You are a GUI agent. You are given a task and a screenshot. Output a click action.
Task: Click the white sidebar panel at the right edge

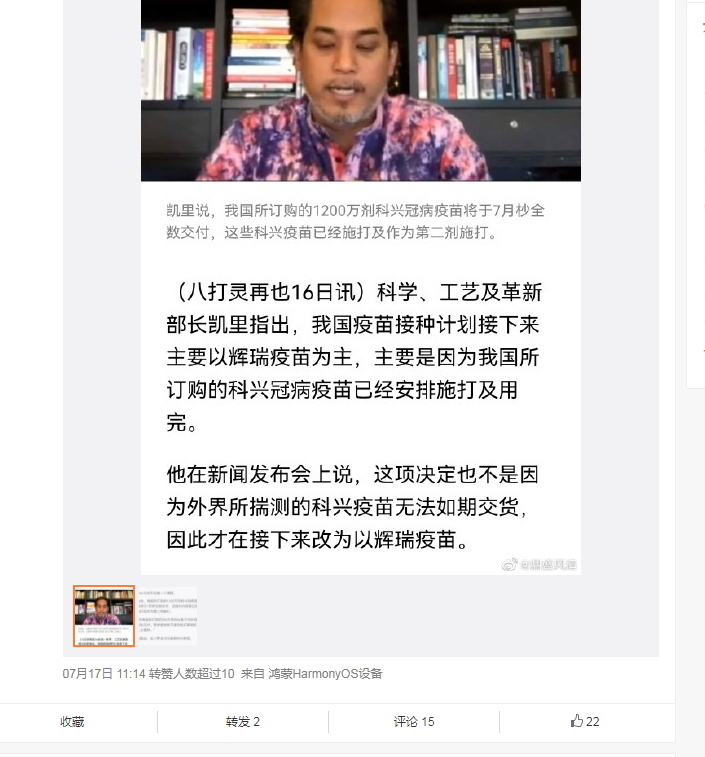point(696,193)
